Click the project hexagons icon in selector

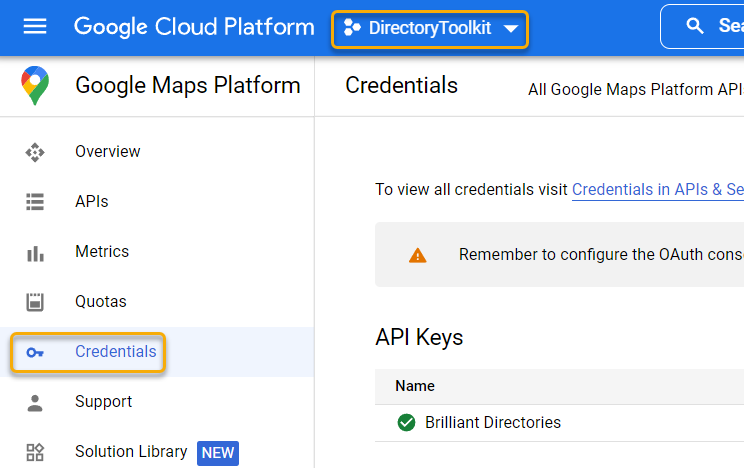click(x=352, y=28)
